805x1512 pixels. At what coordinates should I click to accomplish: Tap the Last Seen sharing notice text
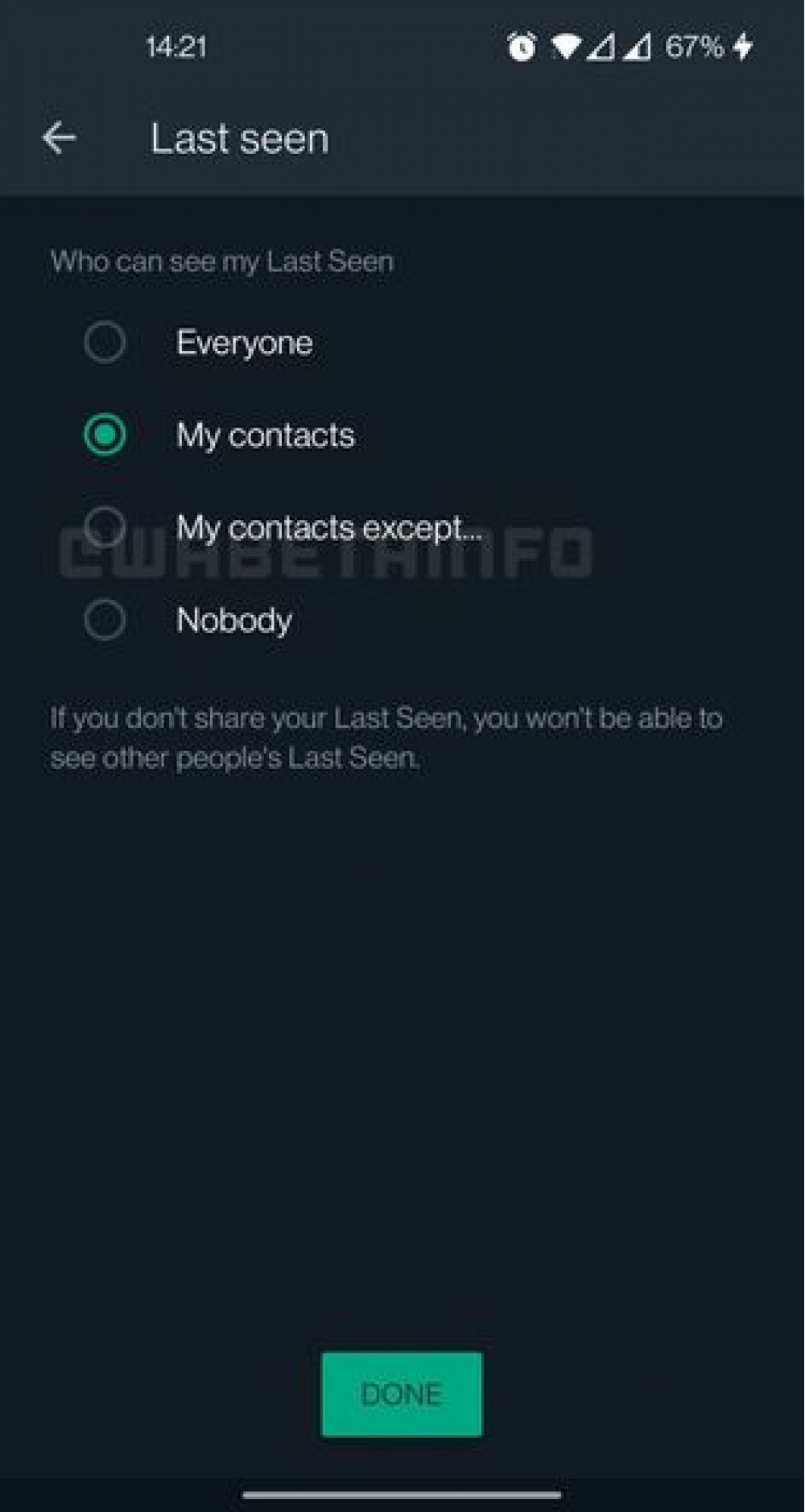click(x=386, y=737)
